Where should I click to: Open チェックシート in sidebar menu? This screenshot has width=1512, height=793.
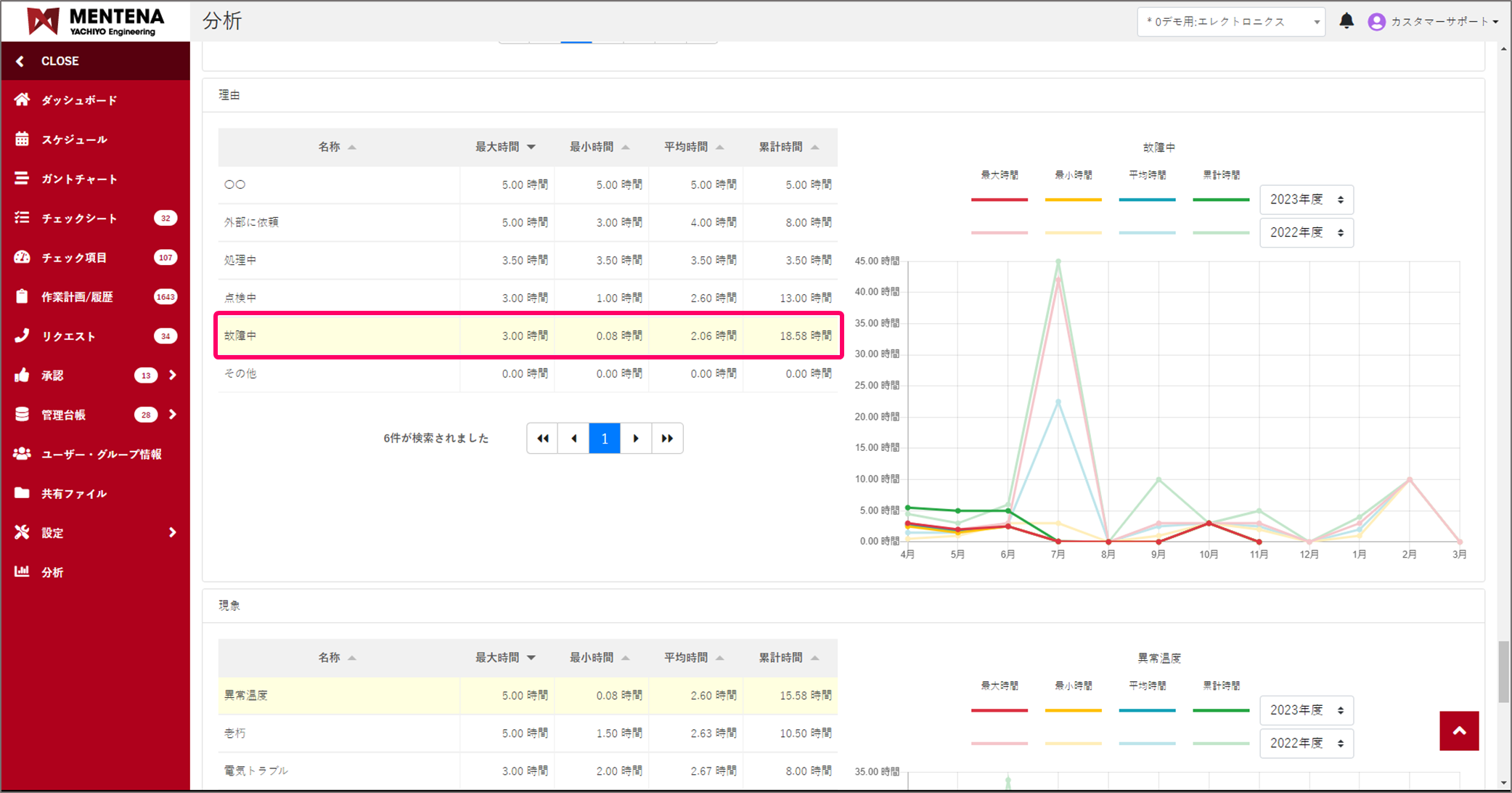click(79, 218)
